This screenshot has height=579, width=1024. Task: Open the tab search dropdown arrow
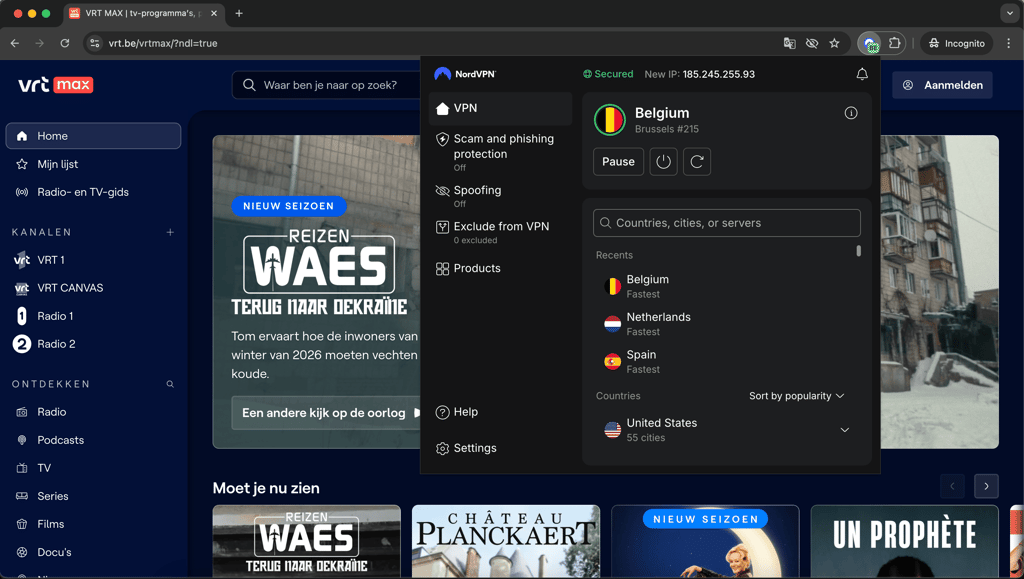point(1010,13)
